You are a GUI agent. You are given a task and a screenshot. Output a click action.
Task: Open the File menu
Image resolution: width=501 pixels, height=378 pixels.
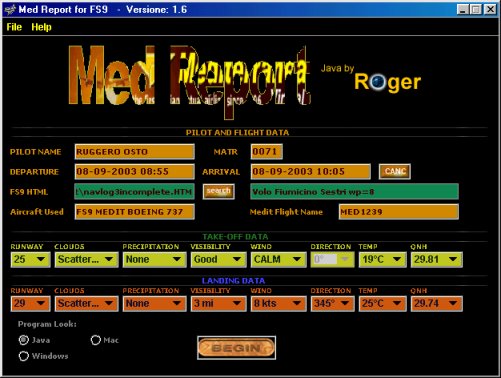tap(14, 27)
